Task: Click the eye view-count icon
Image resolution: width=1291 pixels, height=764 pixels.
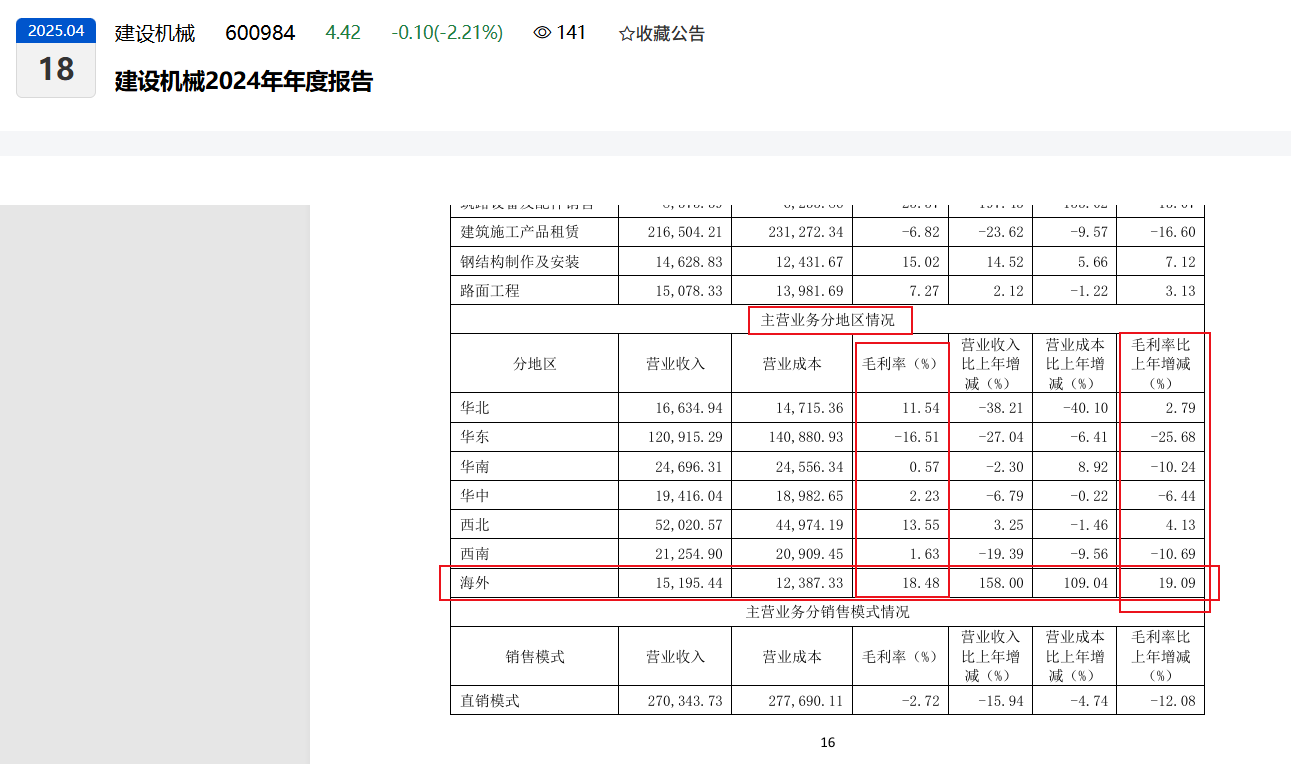Action: click(542, 33)
